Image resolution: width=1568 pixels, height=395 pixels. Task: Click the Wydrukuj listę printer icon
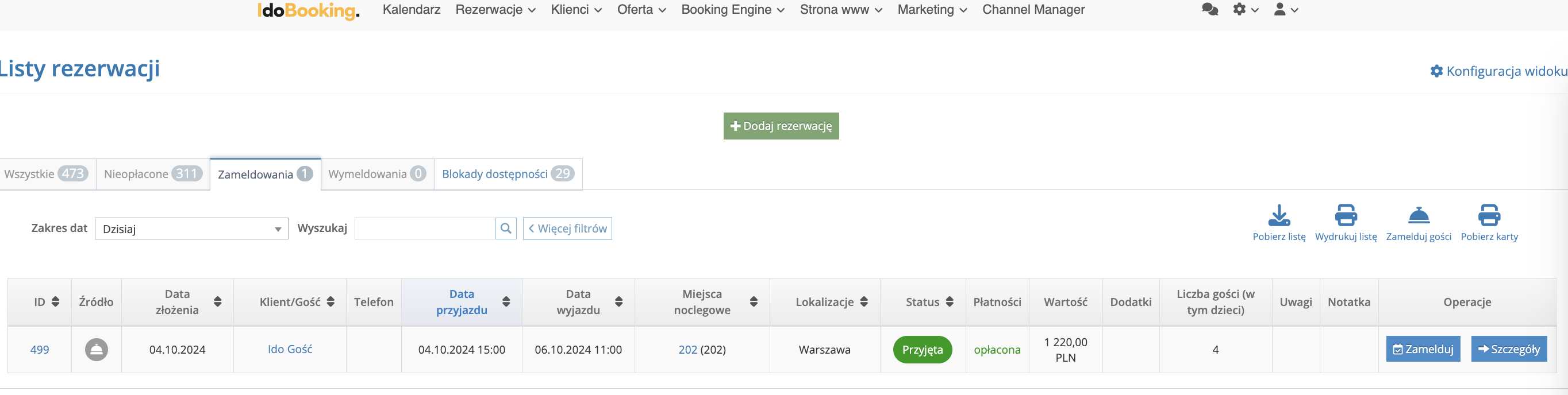[x=1345, y=215]
